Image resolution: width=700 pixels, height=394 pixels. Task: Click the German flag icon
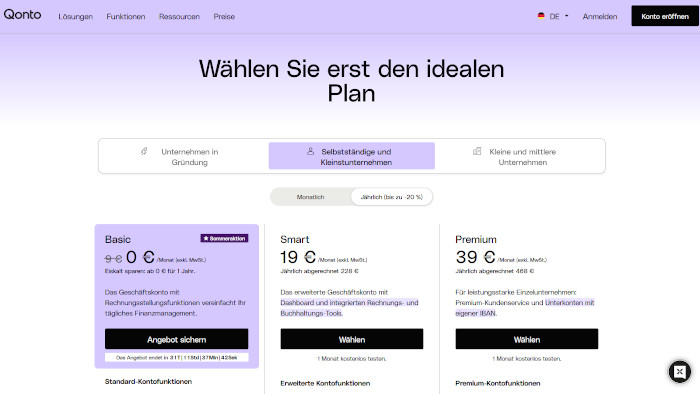541,16
